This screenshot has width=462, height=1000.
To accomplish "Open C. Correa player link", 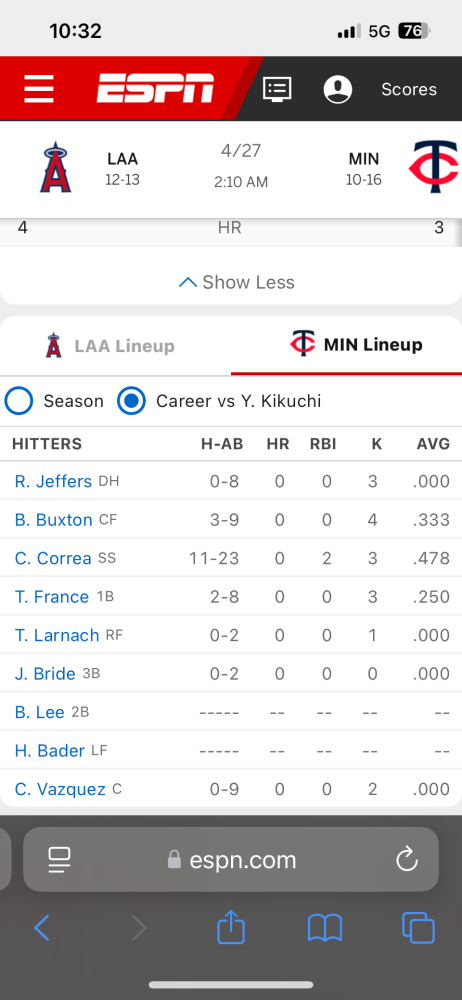I will click(x=53, y=559).
